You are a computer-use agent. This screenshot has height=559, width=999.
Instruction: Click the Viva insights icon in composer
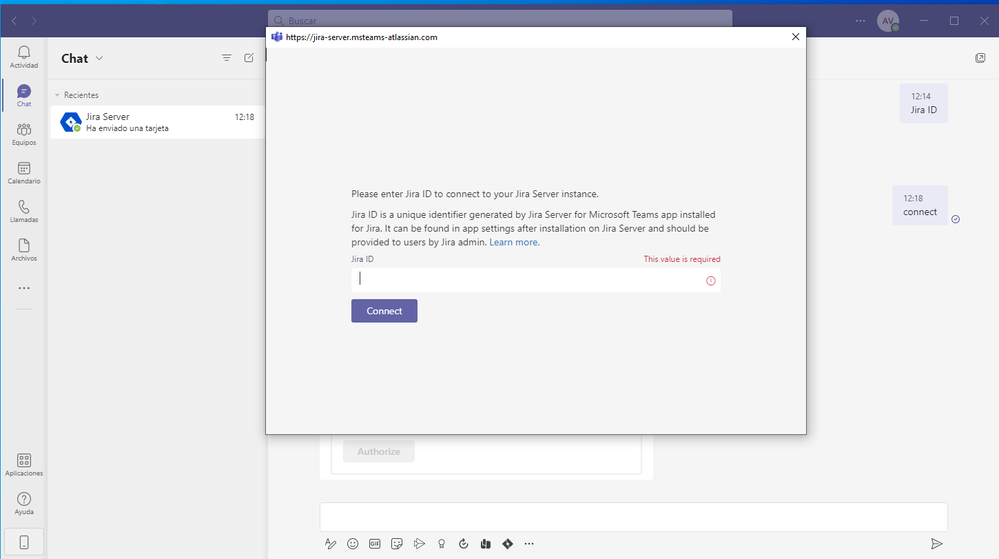coord(485,544)
